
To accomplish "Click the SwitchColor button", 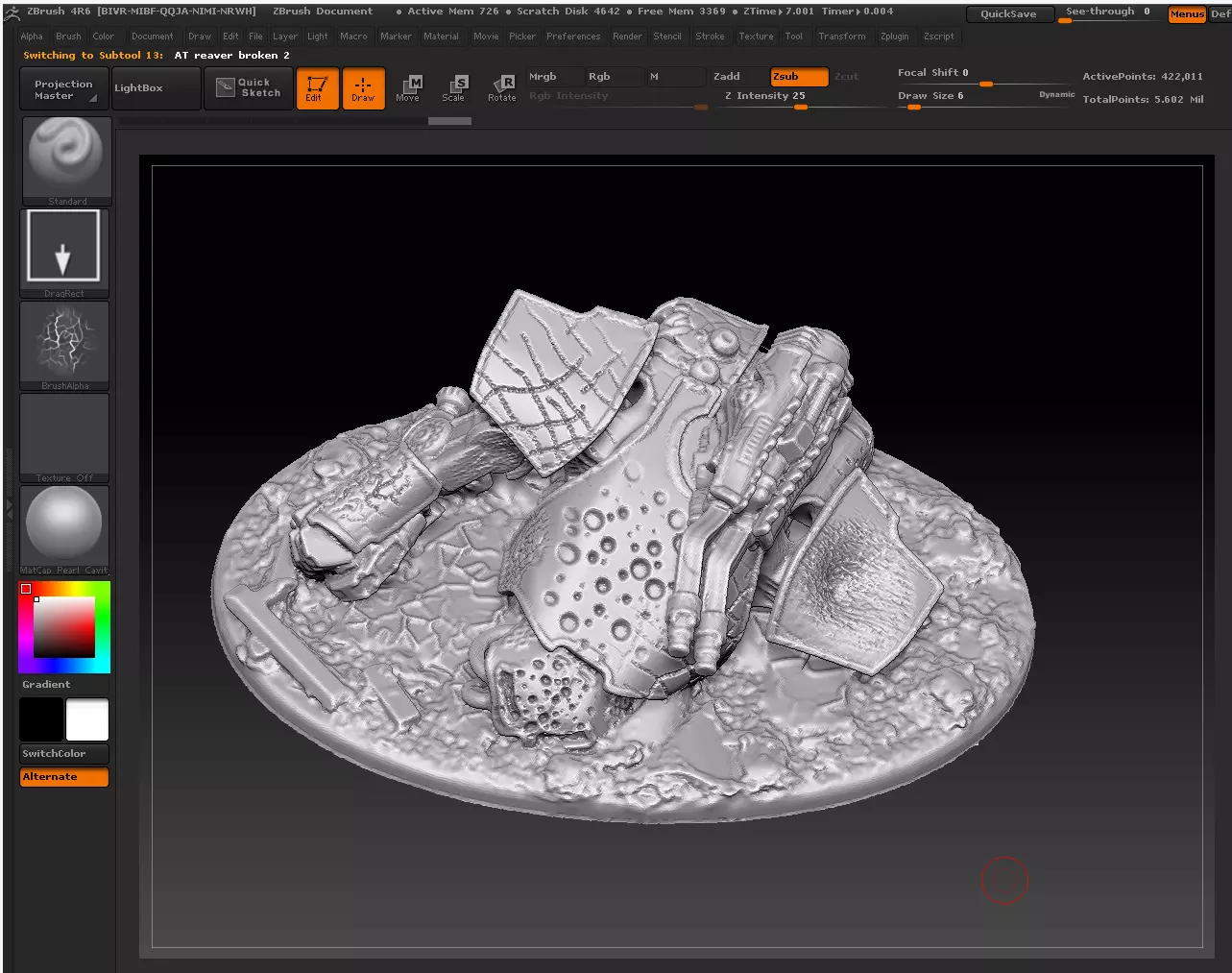I will tap(64, 754).
